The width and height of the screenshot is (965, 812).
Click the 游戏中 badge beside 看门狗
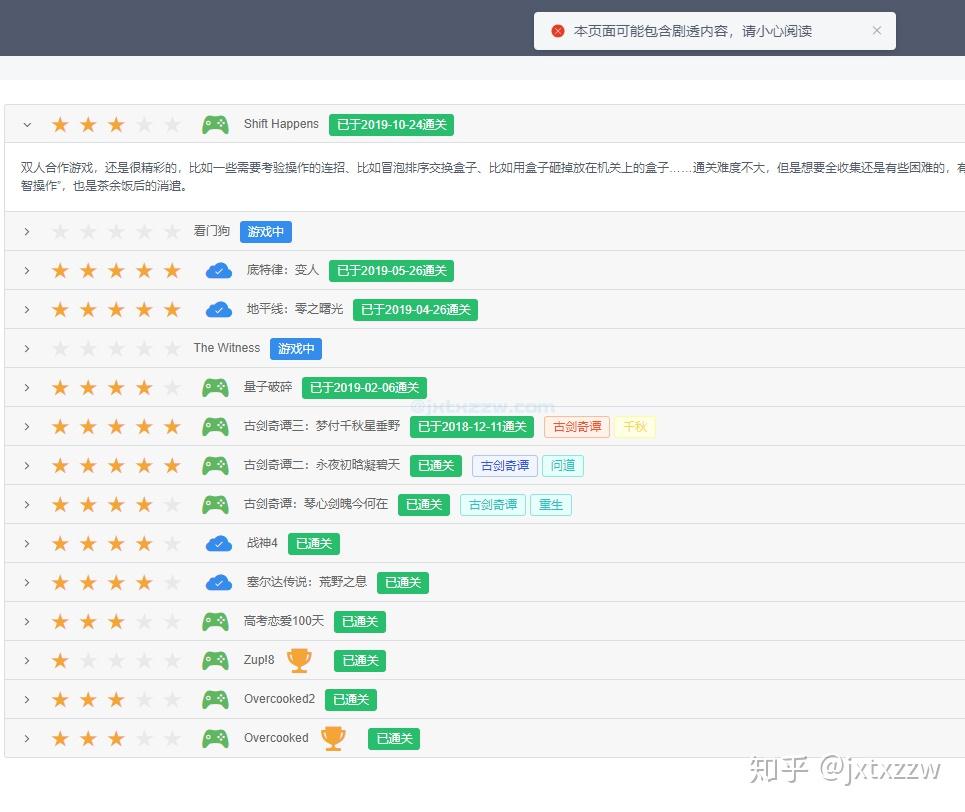266,231
